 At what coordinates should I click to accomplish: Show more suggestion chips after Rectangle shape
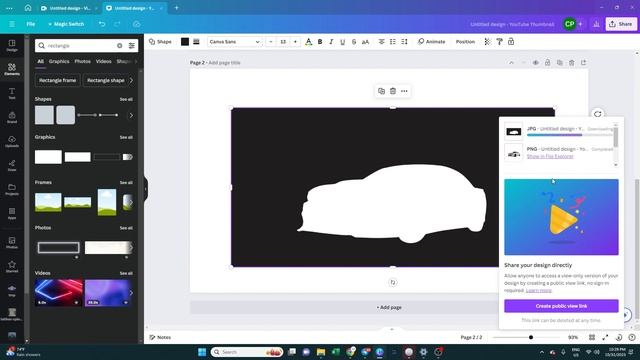[x=131, y=80]
